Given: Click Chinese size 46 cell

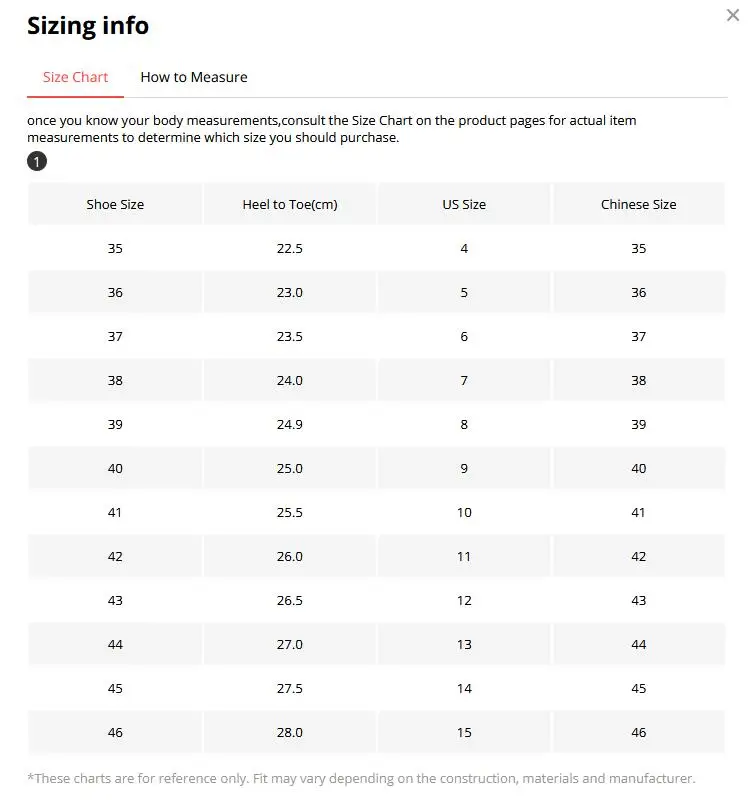Looking at the screenshot, I should 638,732.
